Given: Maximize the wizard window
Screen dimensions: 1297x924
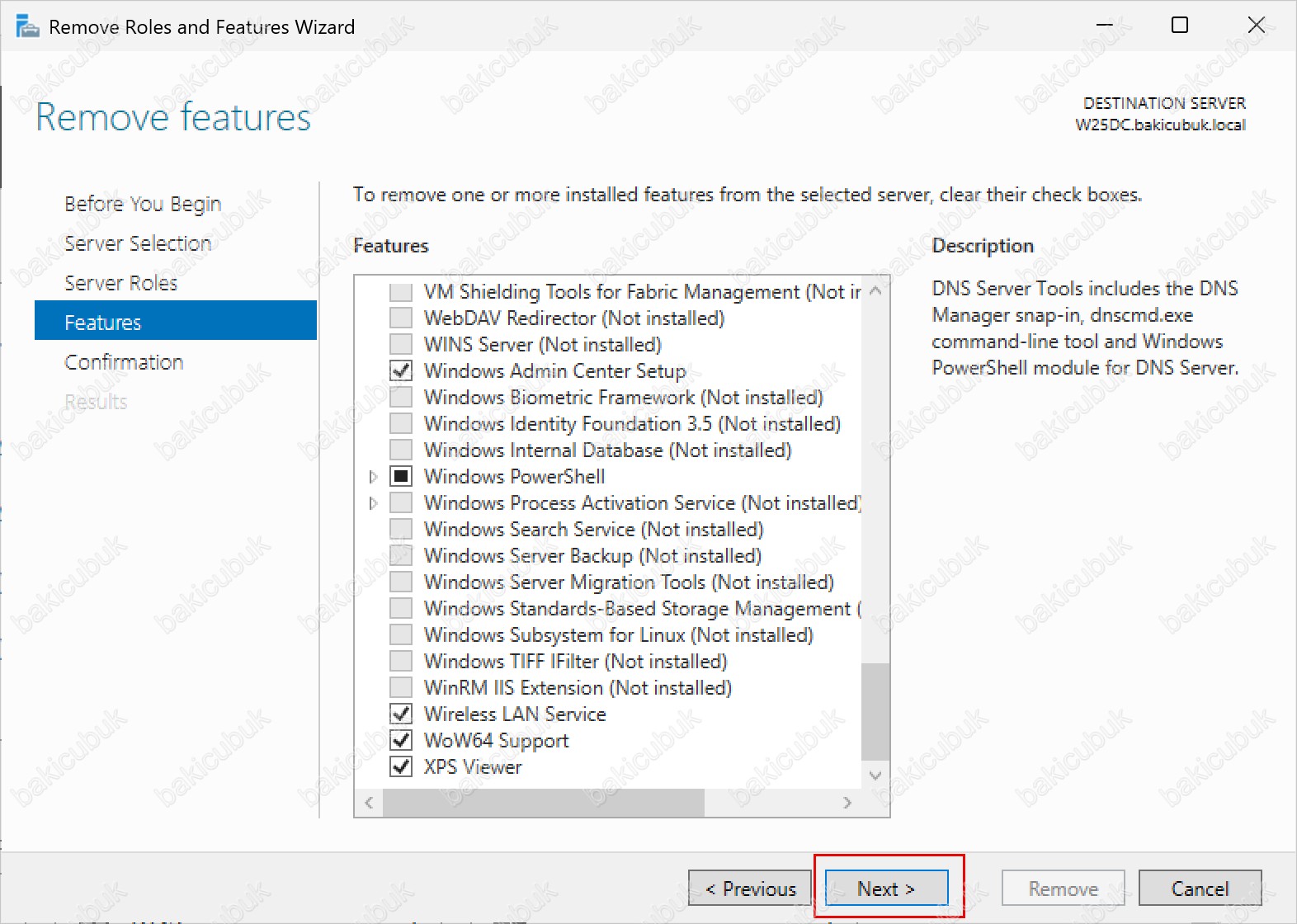Looking at the screenshot, I should click(1180, 26).
